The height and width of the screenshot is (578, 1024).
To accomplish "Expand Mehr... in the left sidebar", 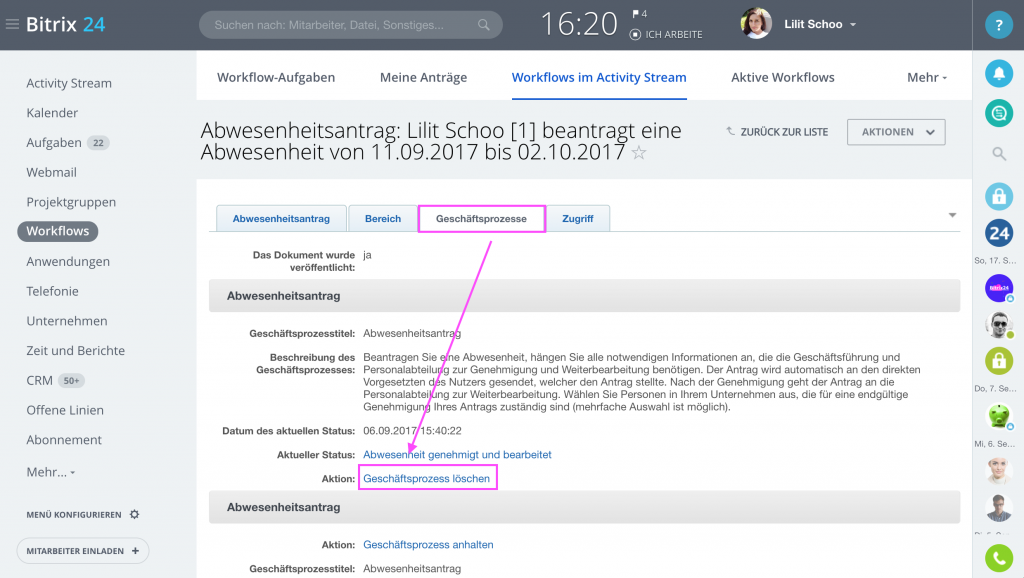I will (x=50, y=472).
